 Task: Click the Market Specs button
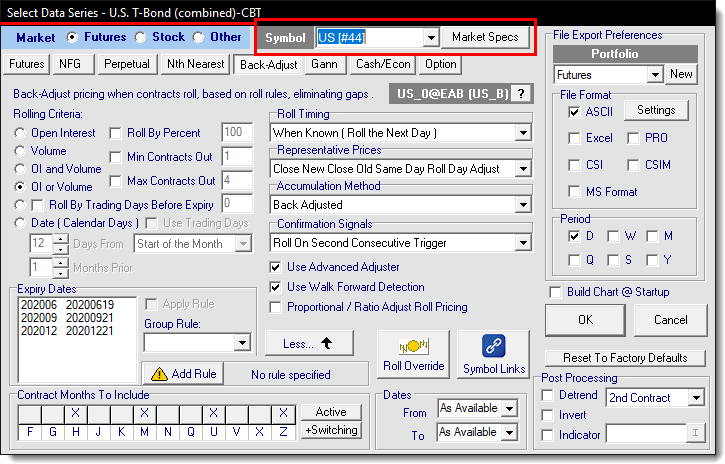(485, 37)
